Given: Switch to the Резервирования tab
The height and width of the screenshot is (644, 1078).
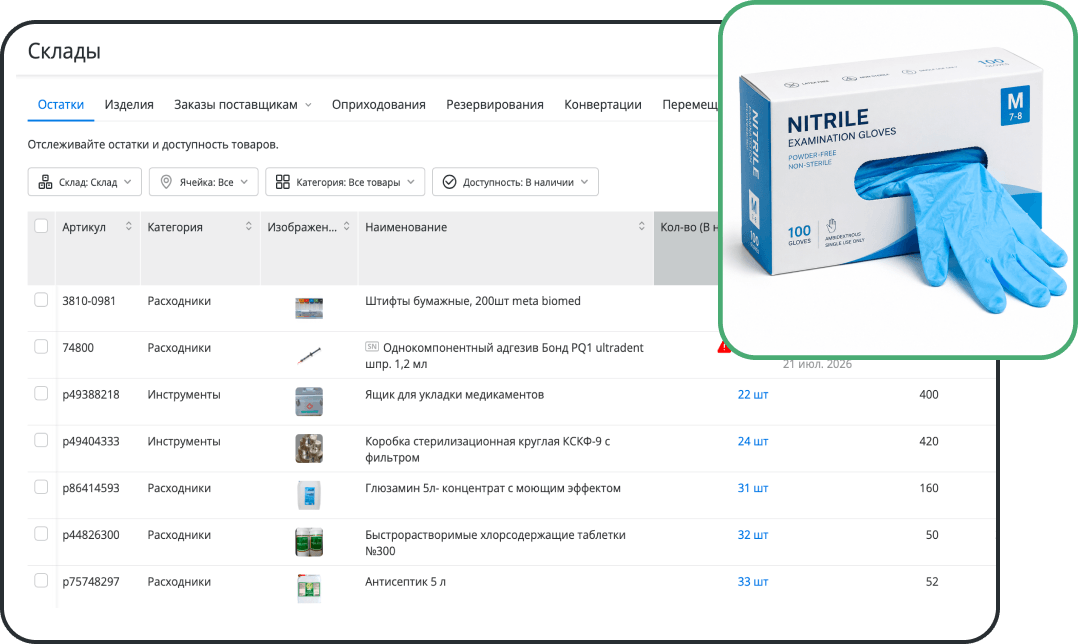Looking at the screenshot, I should pyautogui.click(x=495, y=104).
